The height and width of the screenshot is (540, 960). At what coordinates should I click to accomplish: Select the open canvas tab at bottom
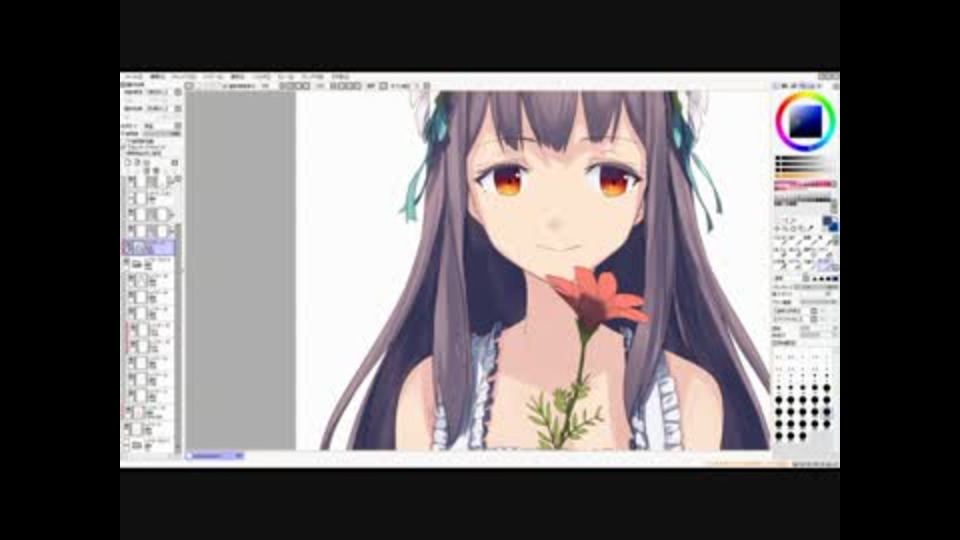[214, 456]
